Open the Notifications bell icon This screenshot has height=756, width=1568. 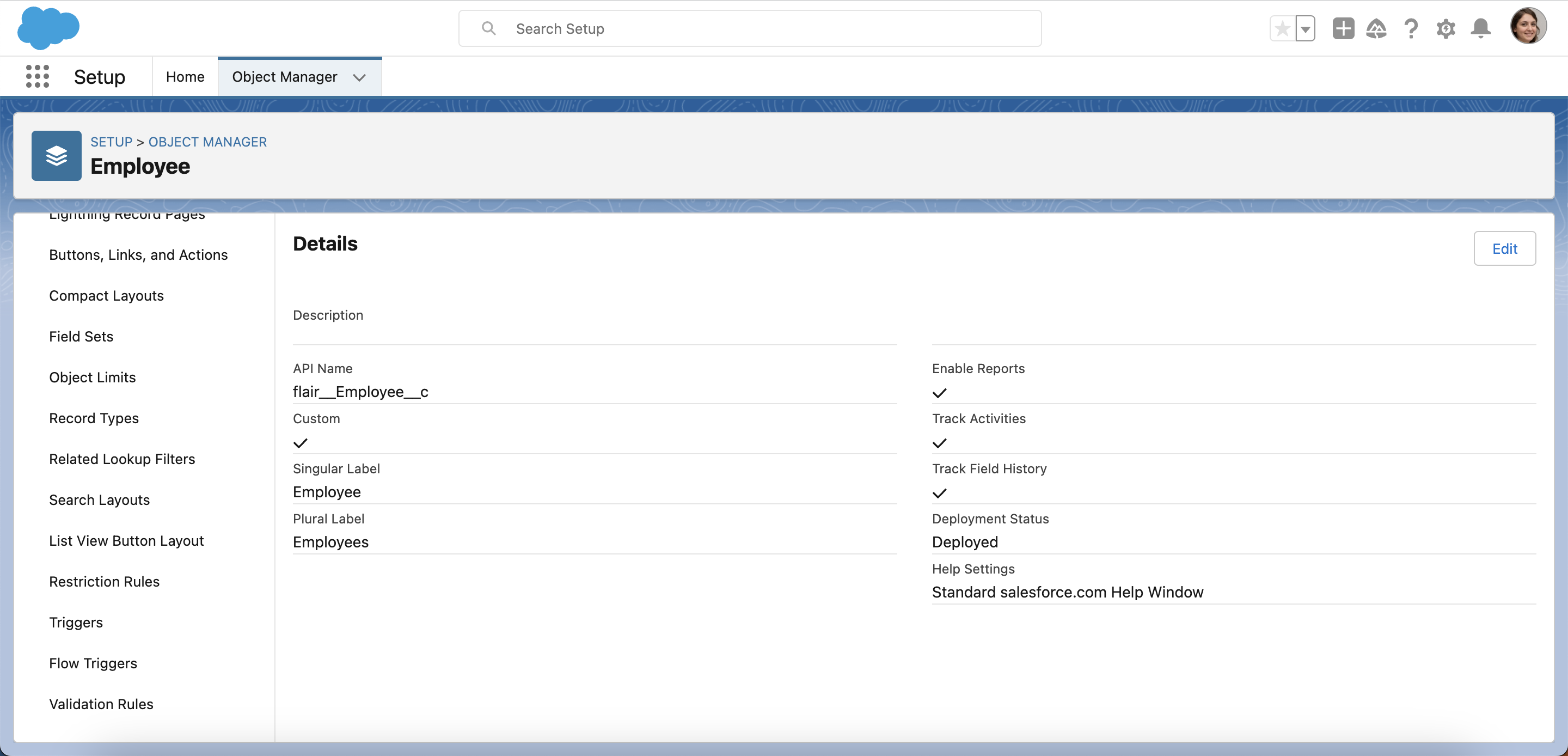(1480, 29)
